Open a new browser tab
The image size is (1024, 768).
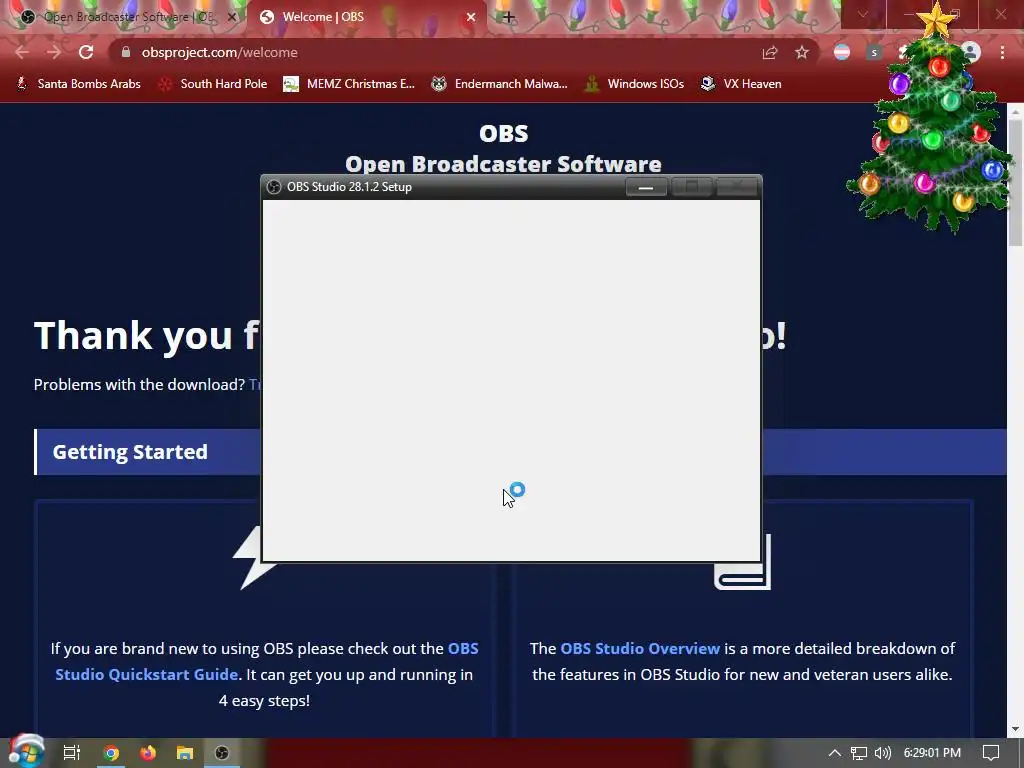(x=509, y=17)
